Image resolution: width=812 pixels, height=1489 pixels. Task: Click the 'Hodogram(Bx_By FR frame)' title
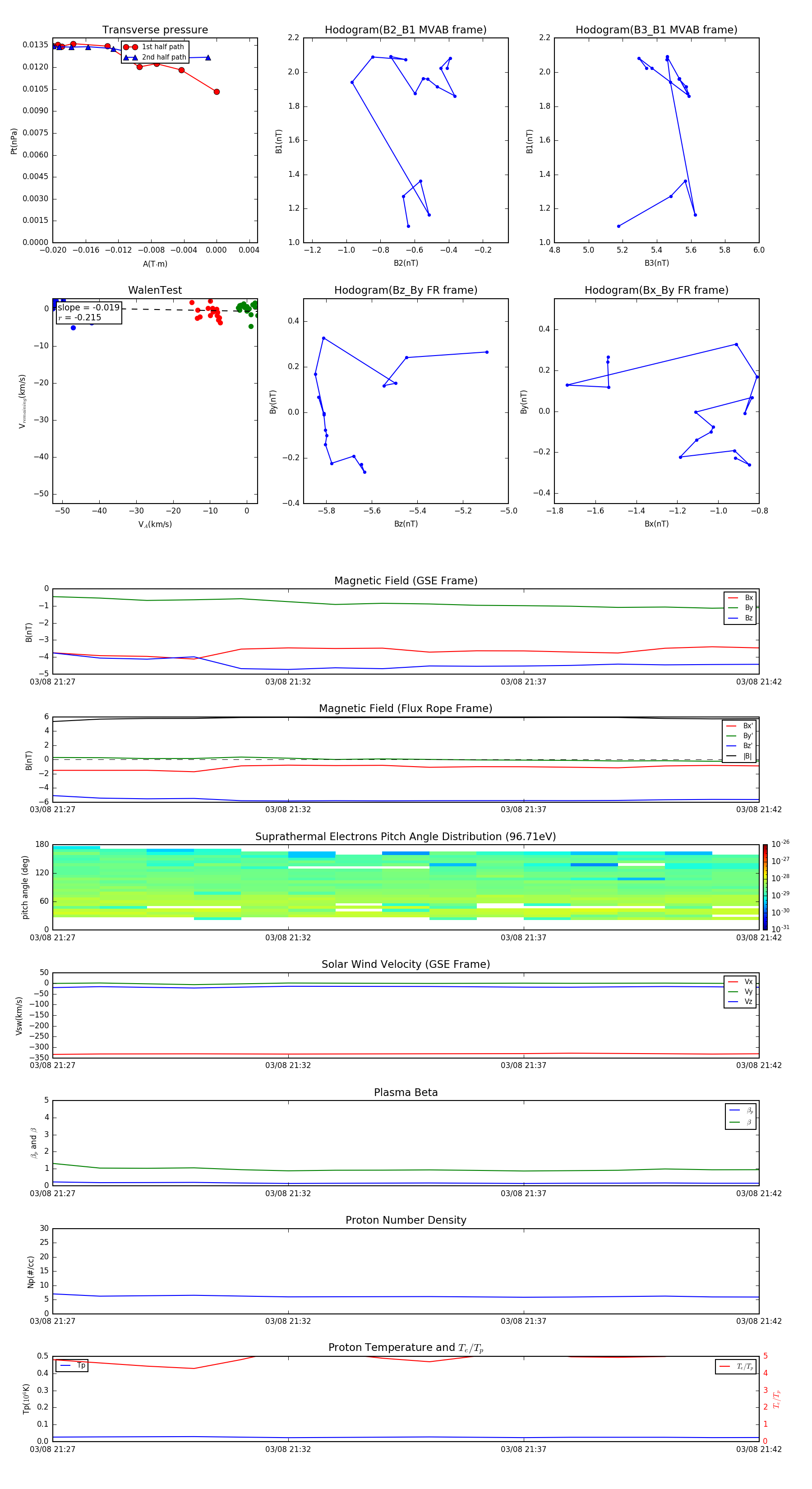tap(656, 290)
